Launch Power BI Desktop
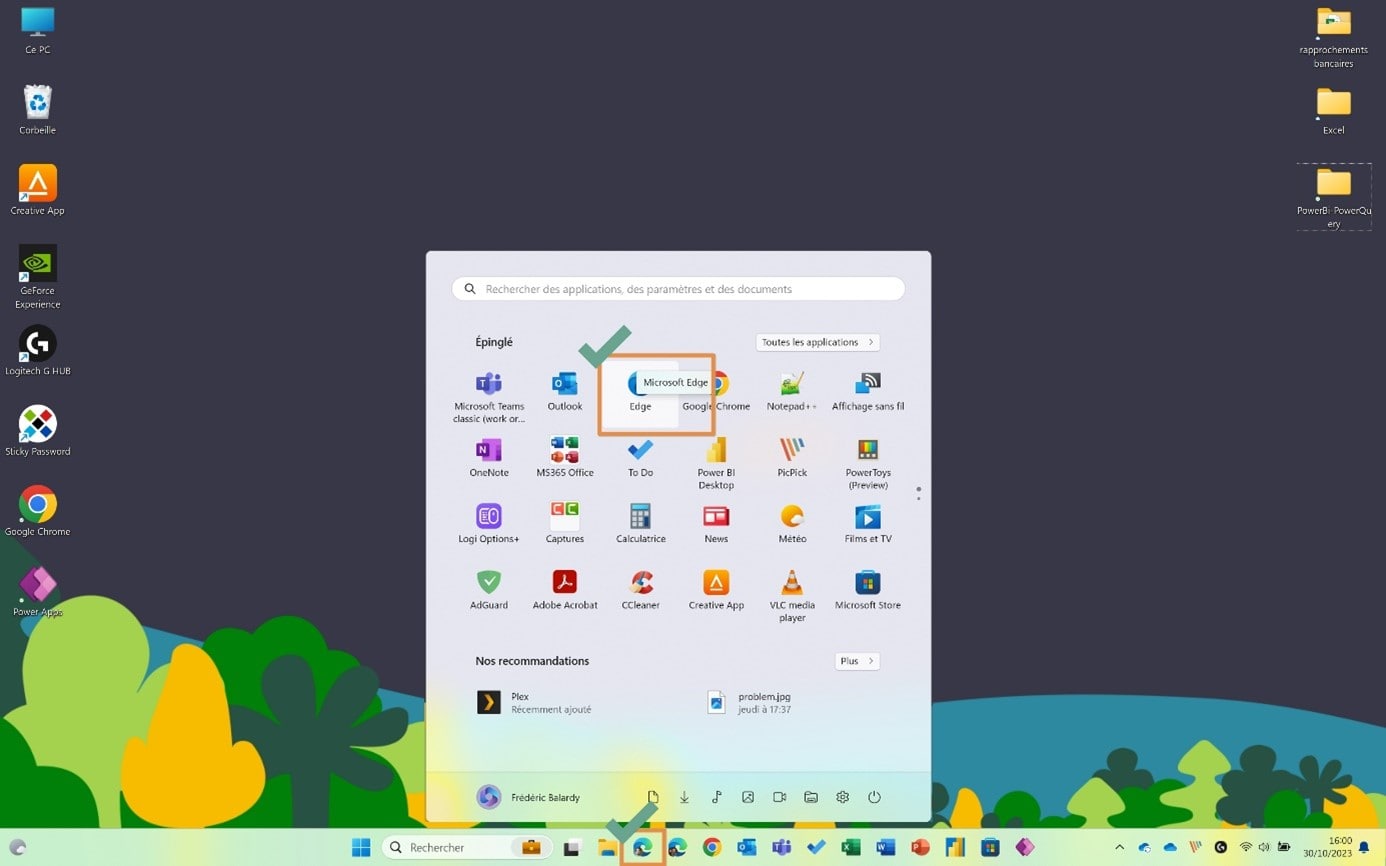The height and width of the screenshot is (866, 1386). 716,464
